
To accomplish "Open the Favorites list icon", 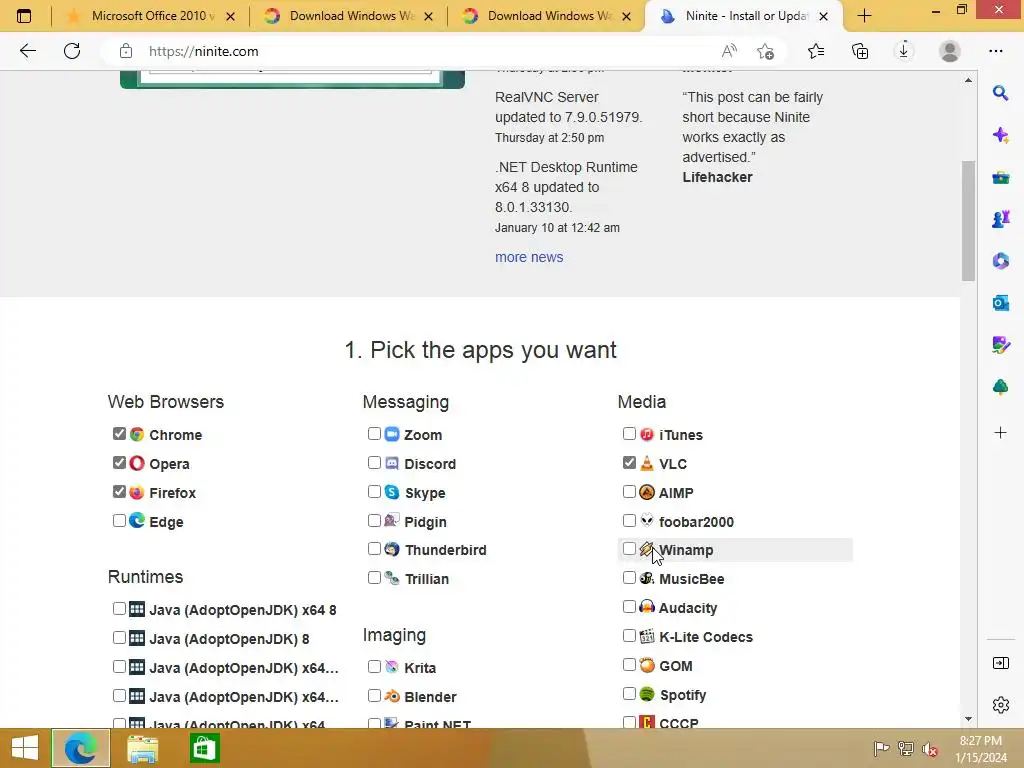I will 816,51.
